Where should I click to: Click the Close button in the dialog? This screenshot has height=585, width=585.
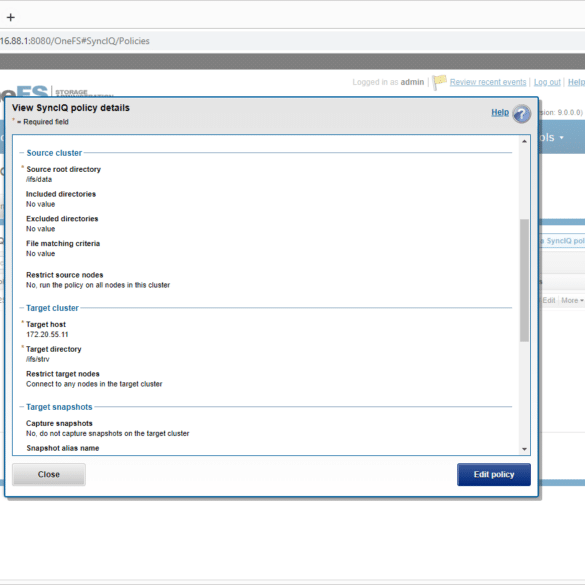click(x=49, y=474)
